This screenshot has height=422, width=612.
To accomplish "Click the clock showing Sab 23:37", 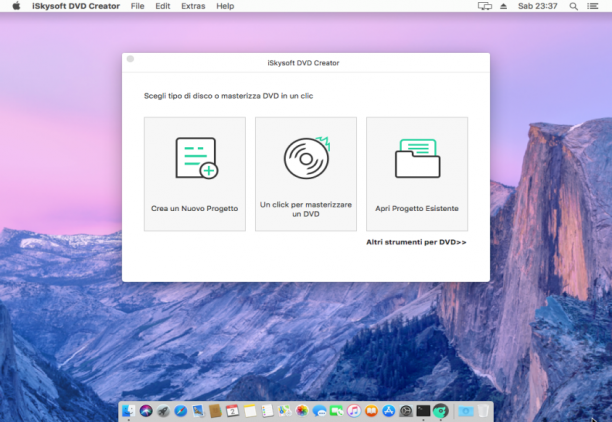I will tap(537, 6).
